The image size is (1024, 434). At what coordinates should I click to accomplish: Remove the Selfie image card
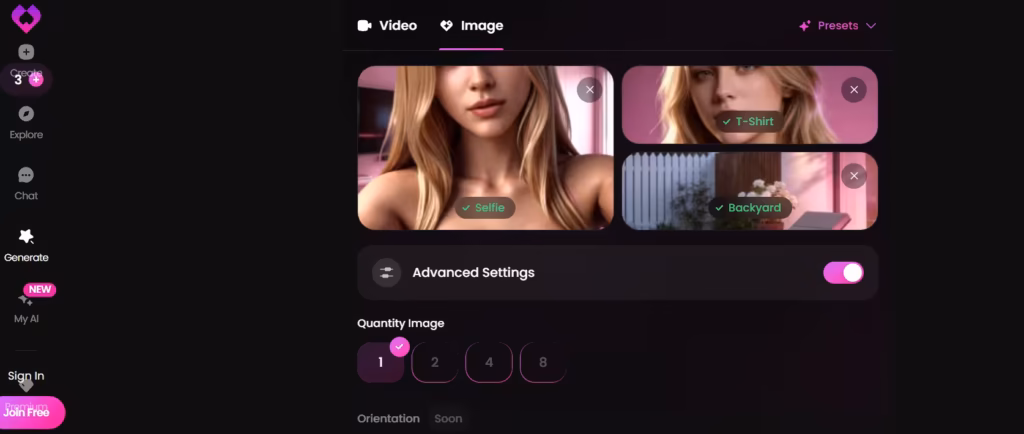tap(590, 90)
